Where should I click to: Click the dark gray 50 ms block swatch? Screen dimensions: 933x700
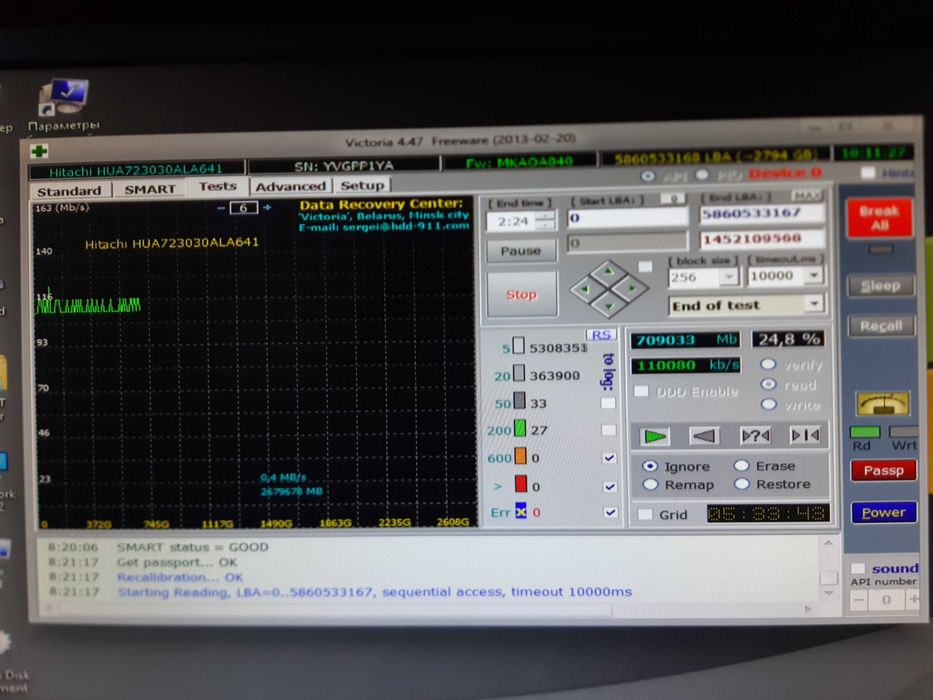[519, 401]
